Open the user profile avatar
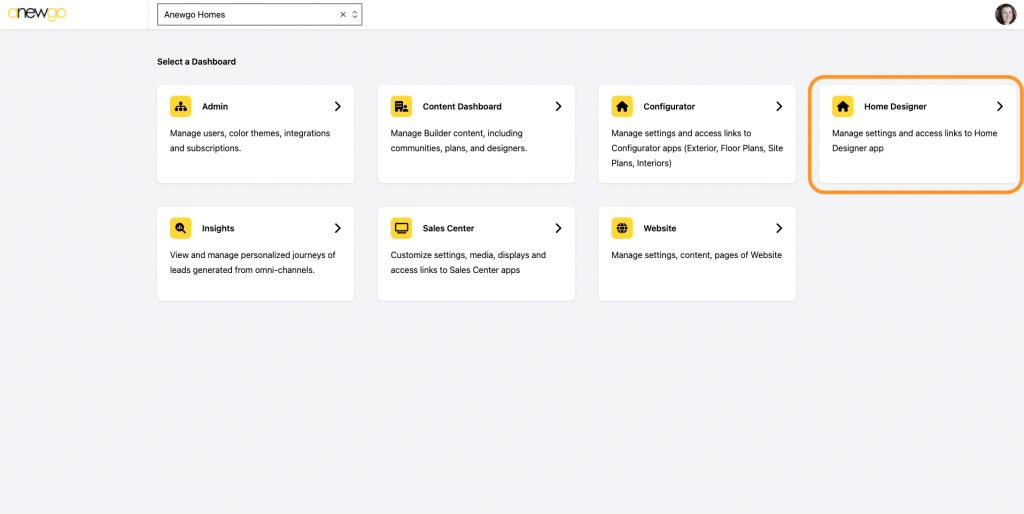 1005,14
